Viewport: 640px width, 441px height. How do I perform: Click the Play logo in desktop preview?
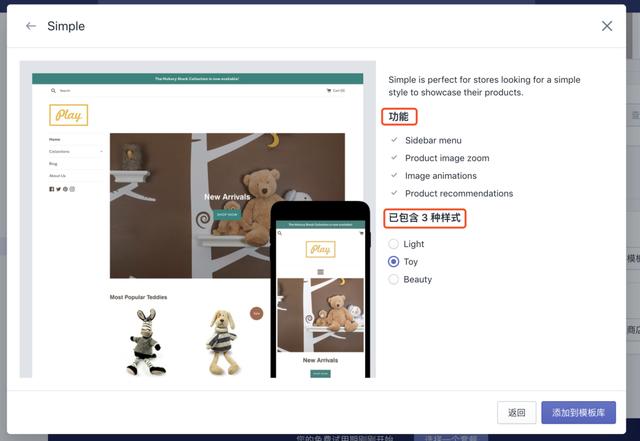(x=69, y=115)
